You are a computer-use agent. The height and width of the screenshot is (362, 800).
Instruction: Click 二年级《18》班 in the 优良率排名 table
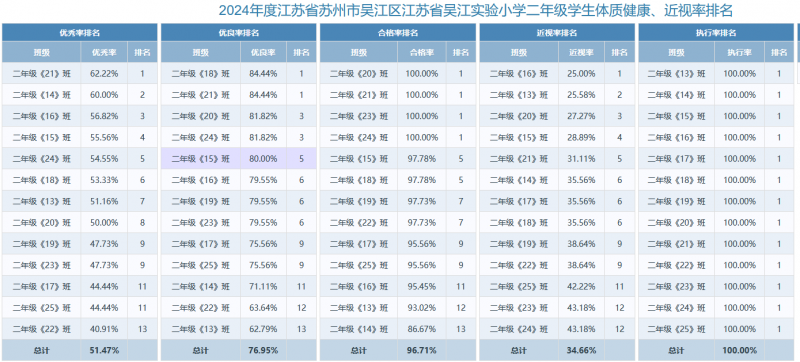(201, 73)
